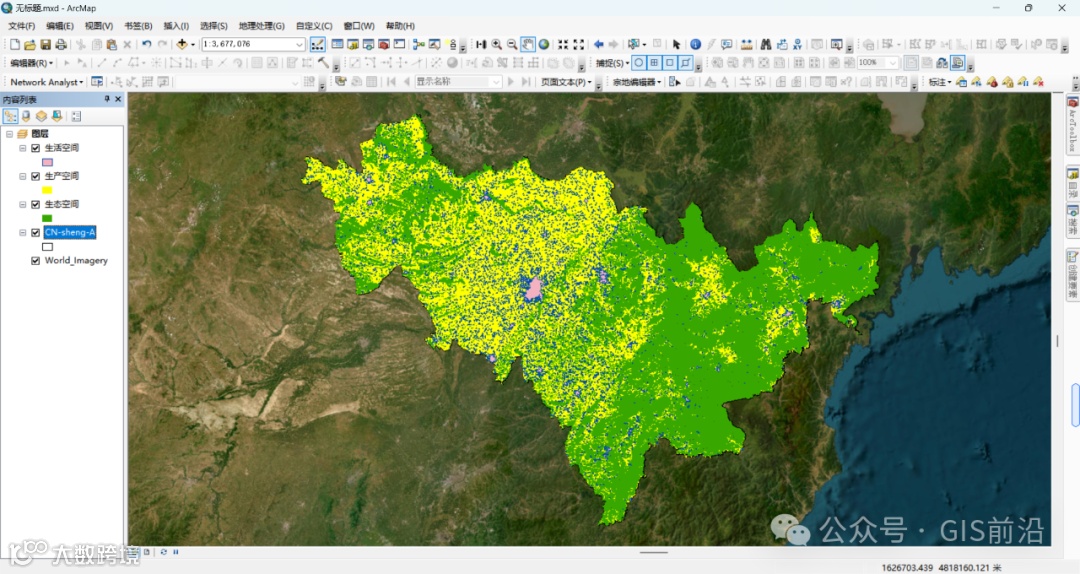Open the ArcToolbox red toolbox icon

click(x=384, y=44)
